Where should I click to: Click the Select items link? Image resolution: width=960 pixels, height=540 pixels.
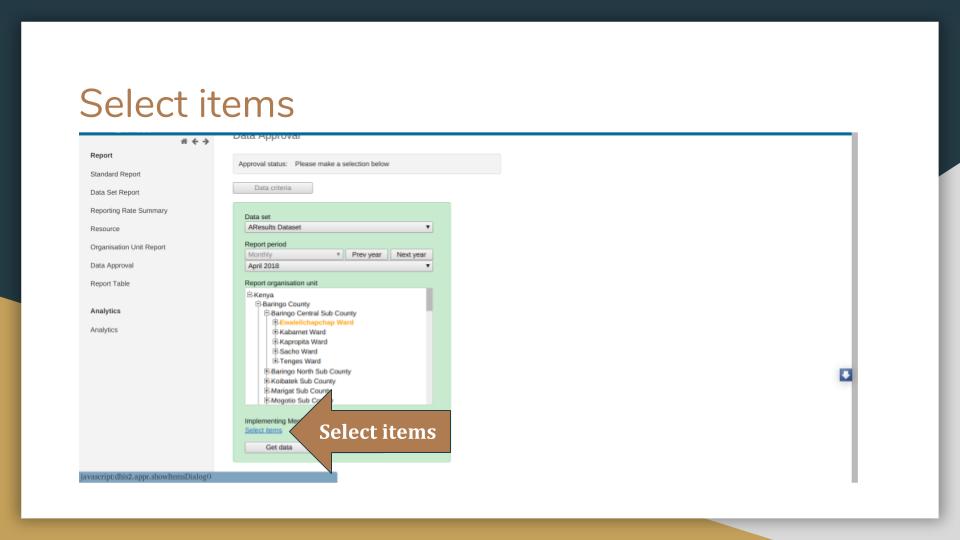coord(263,430)
